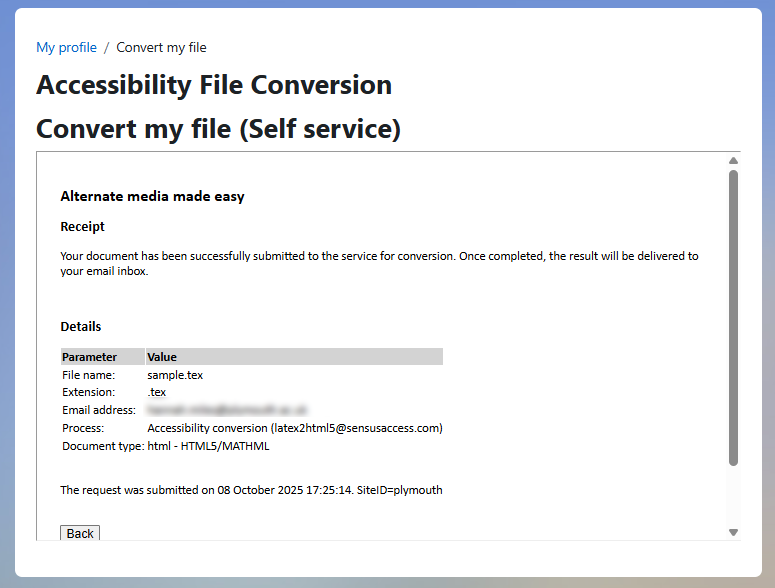Click the Accessibility conversion process value
775x588 pixels.
(x=294, y=428)
